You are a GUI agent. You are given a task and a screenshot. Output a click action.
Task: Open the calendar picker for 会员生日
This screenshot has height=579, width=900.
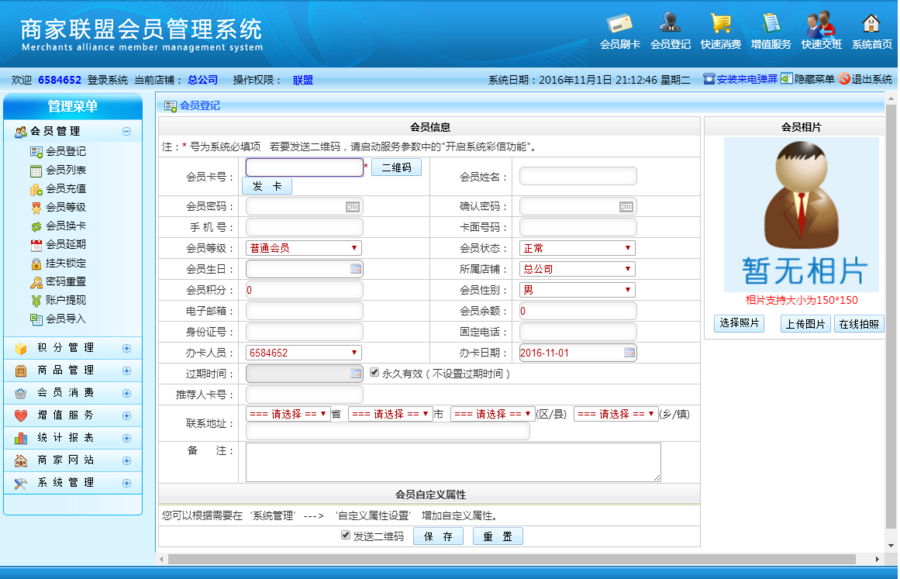355,268
